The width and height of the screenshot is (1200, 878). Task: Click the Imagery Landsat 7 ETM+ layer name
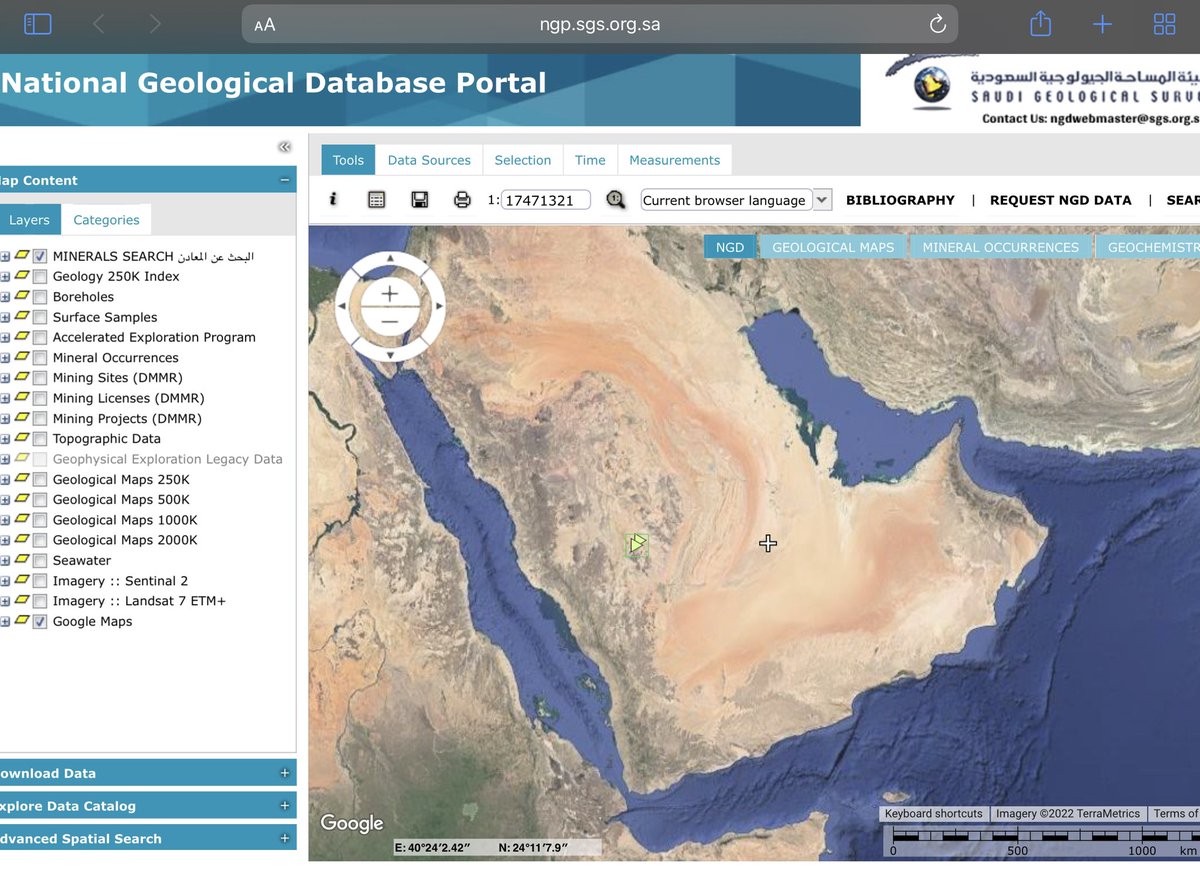(139, 601)
